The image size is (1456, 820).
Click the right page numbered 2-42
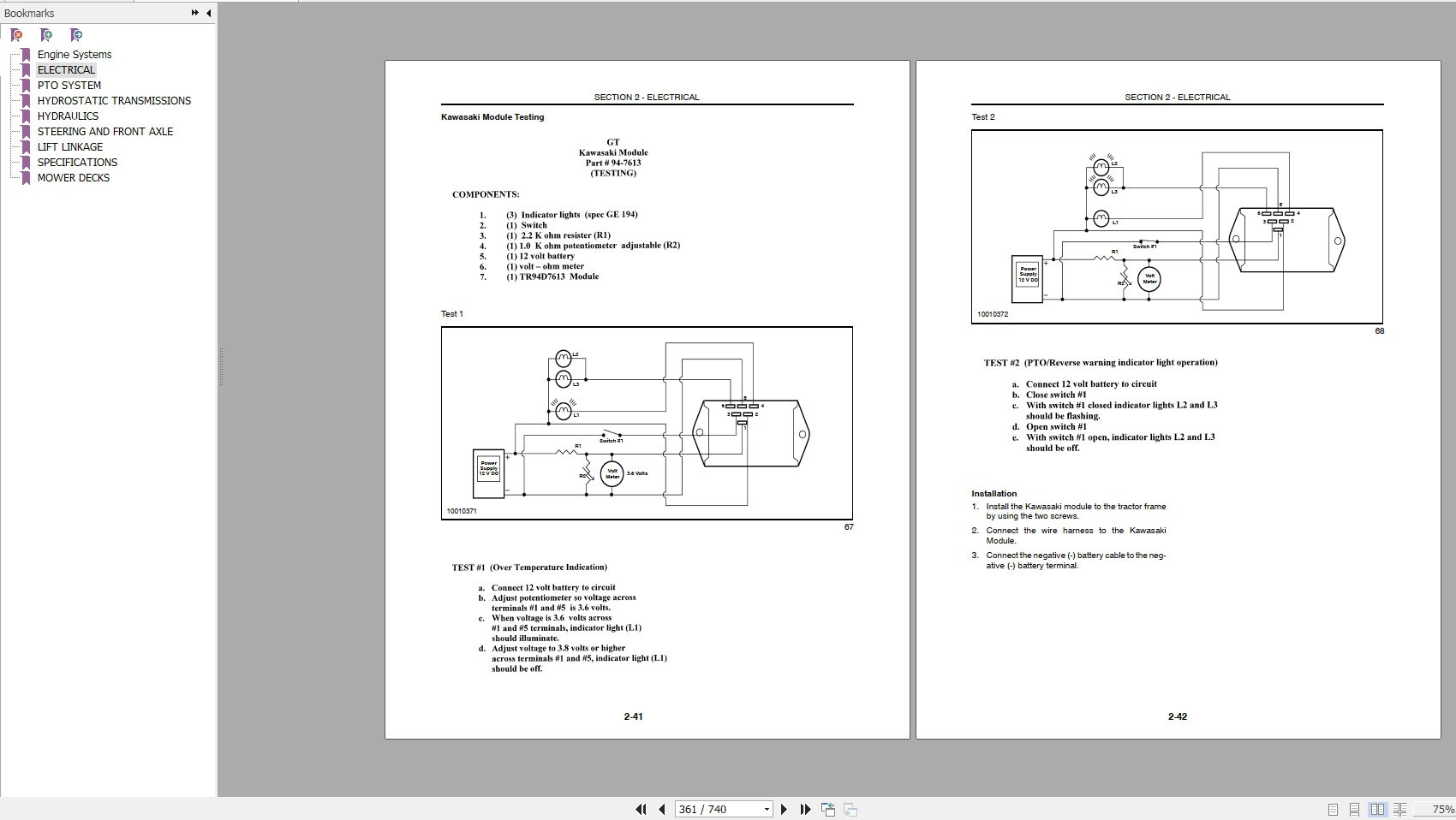(x=1179, y=399)
